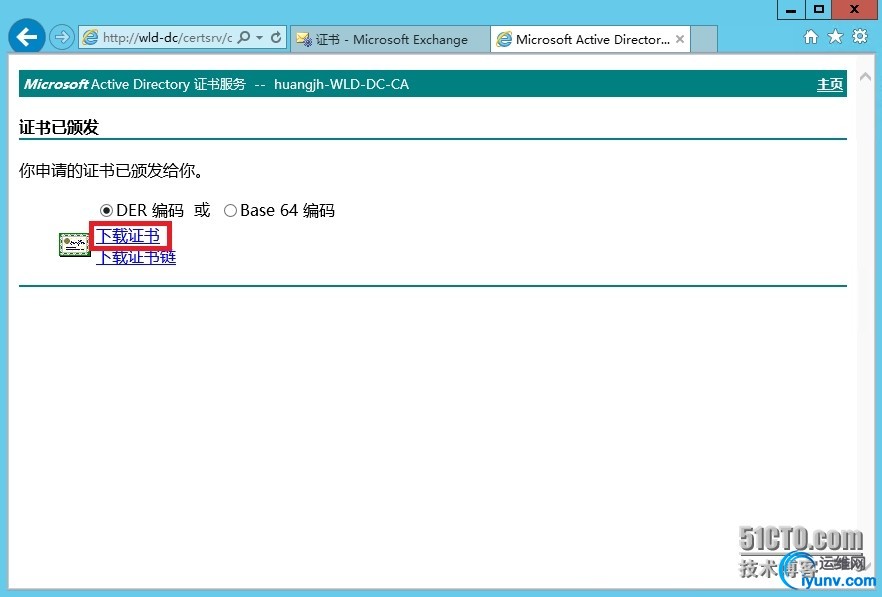The width and height of the screenshot is (882, 597).
Task: Click the 下载证书 link
Action: (x=128, y=236)
